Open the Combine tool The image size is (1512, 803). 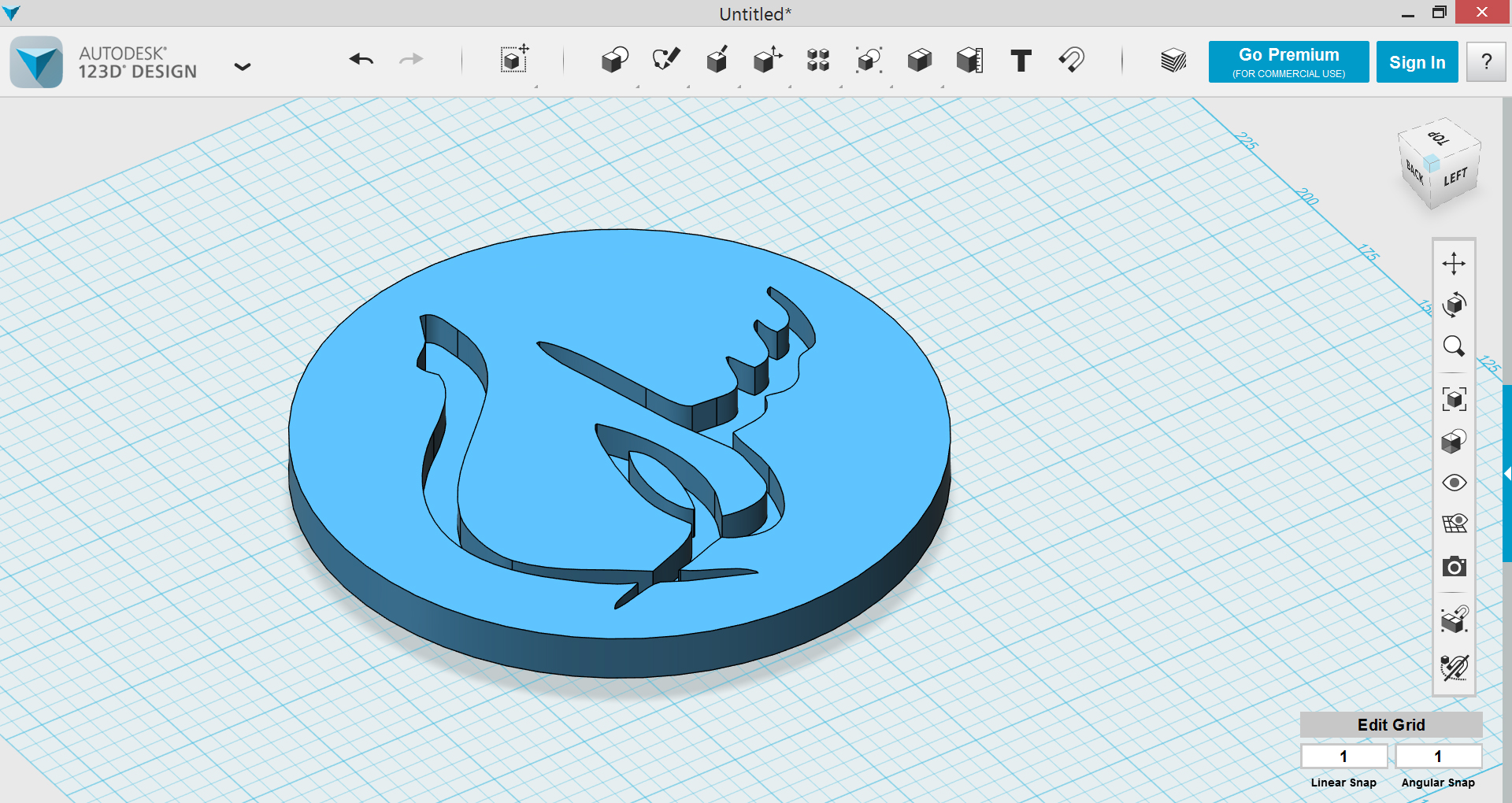click(x=919, y=60)
